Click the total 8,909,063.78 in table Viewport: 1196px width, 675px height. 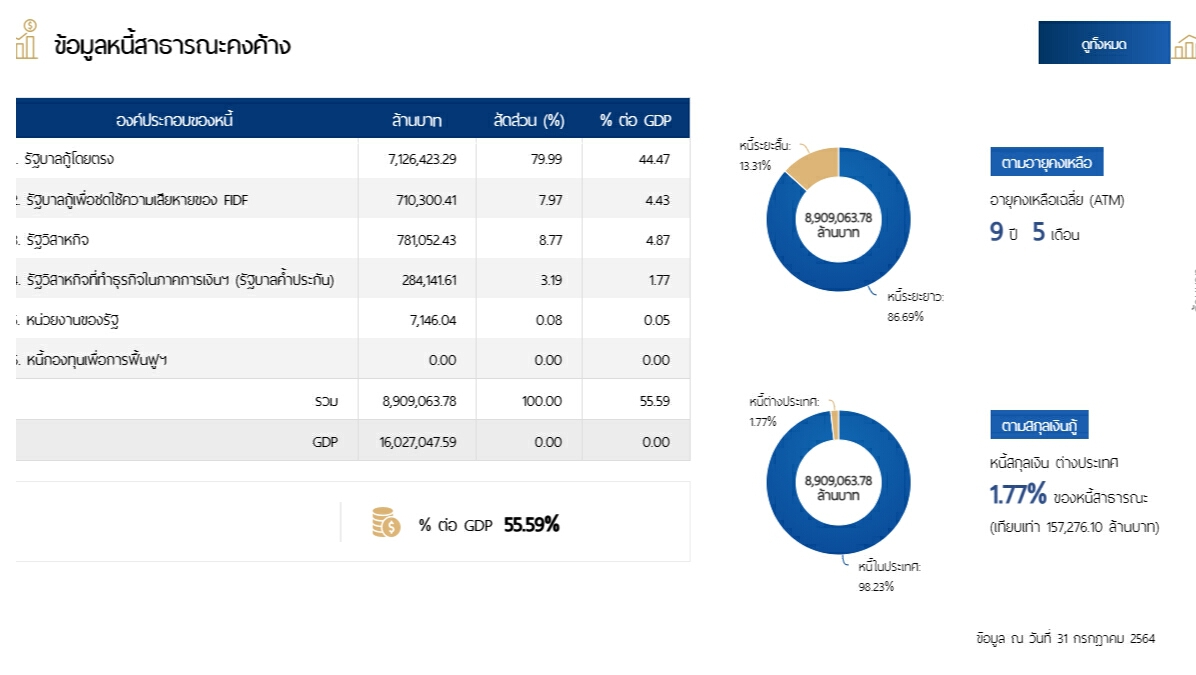tap(419, 400)
